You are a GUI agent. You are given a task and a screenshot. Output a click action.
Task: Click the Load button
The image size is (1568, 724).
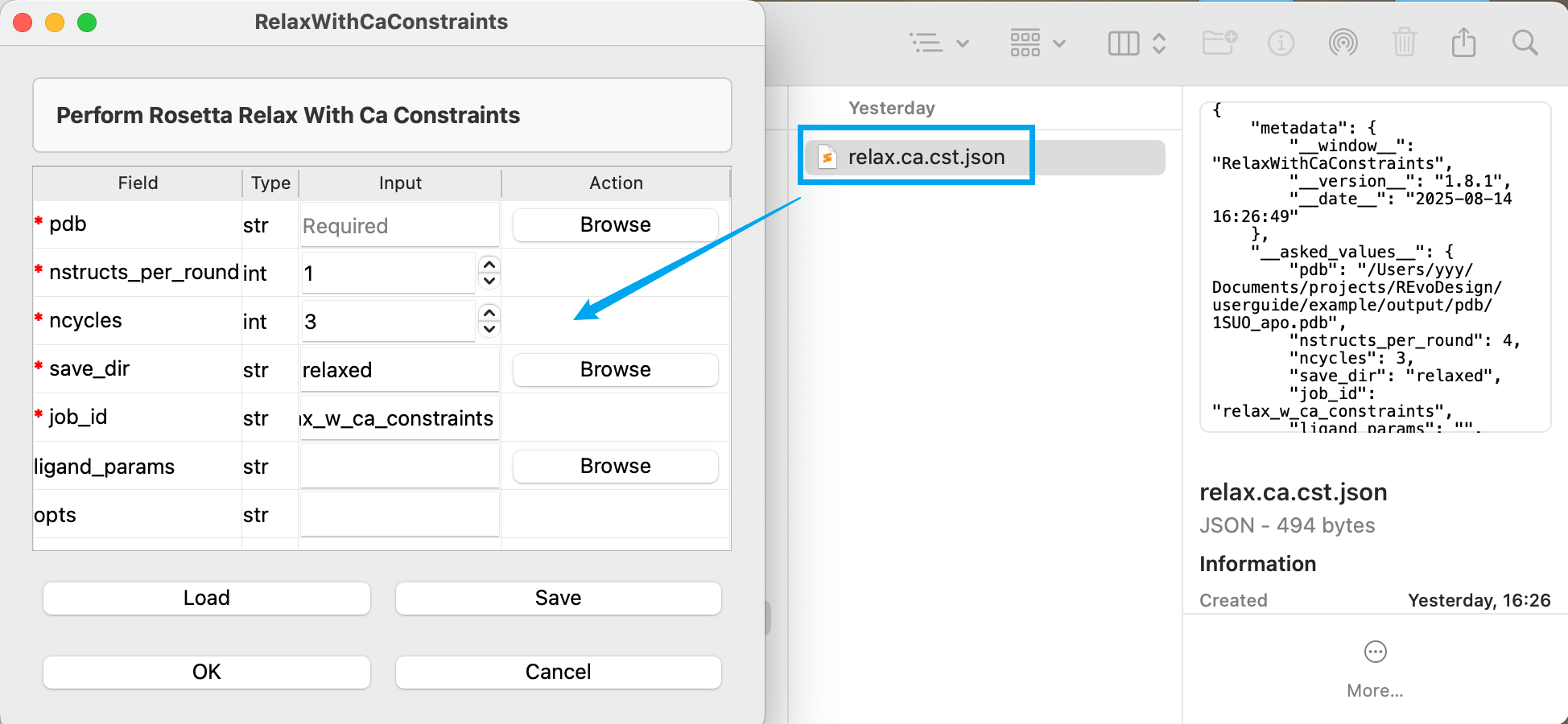pyautogui.click(x=207, y=598)
